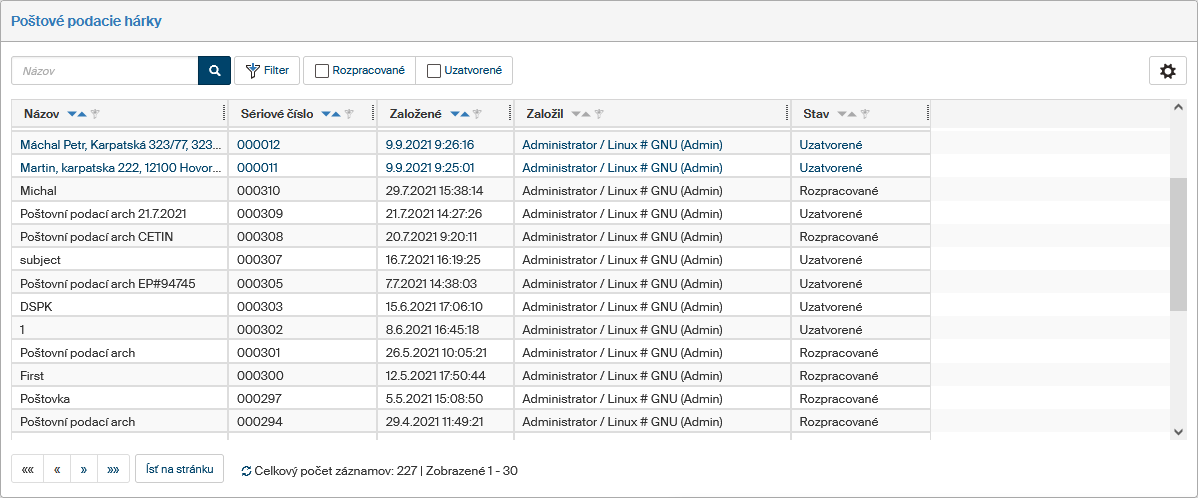The width and height of the screenshot is (1198, 498).
Task: Tick the Uzatvorené checkbox
Action: tap(434, 71)
